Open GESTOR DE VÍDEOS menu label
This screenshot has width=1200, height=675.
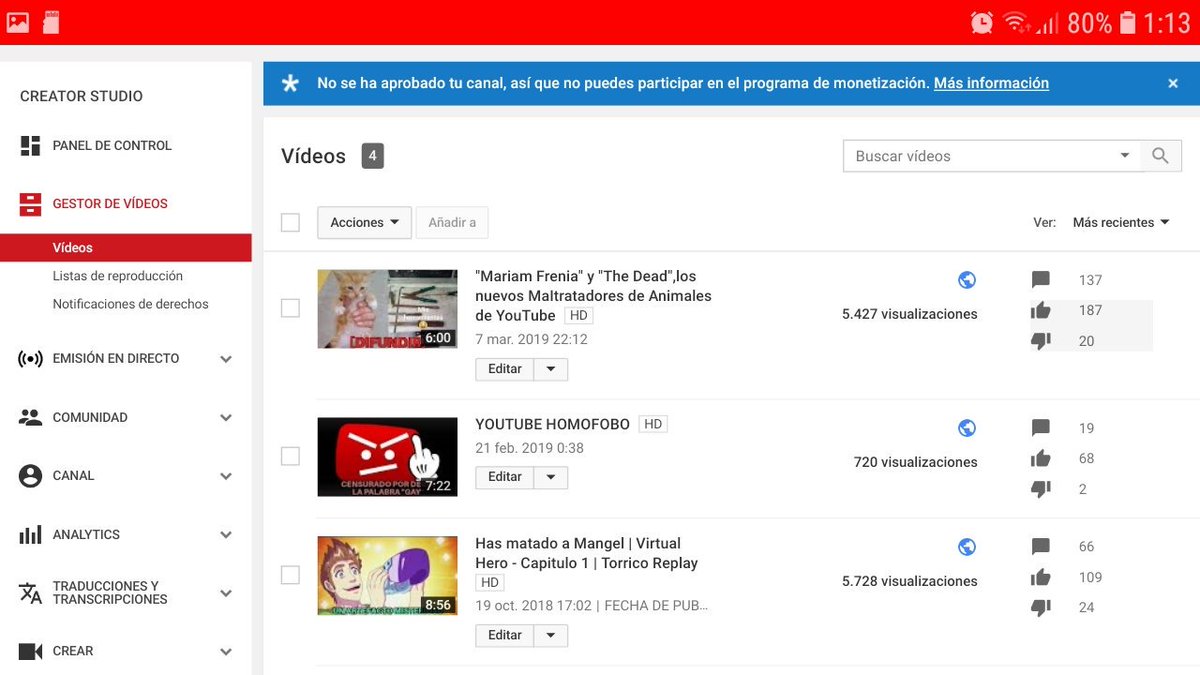point(110,204)
